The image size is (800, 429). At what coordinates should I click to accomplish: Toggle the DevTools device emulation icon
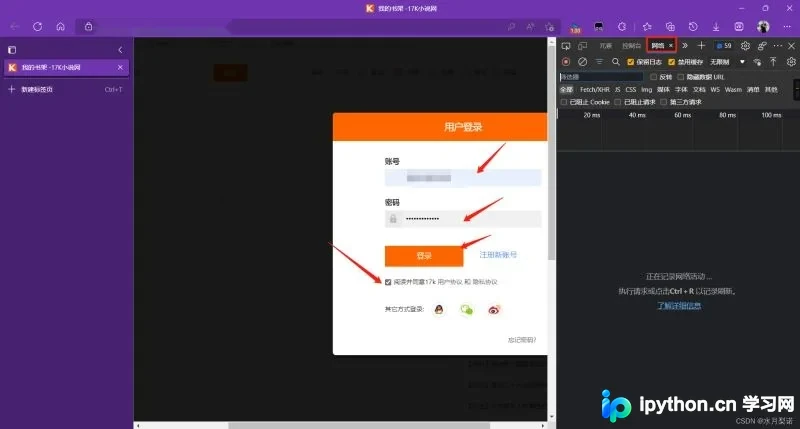(x=582, y=46)
